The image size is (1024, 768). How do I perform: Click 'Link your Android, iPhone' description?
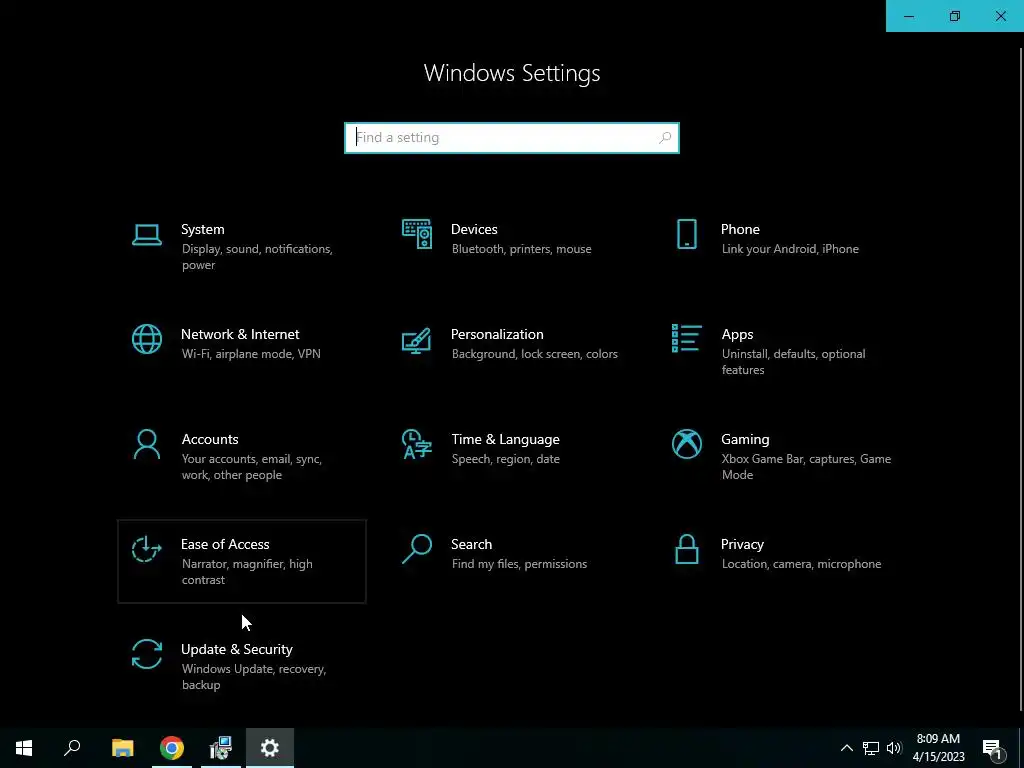point(790,249)
